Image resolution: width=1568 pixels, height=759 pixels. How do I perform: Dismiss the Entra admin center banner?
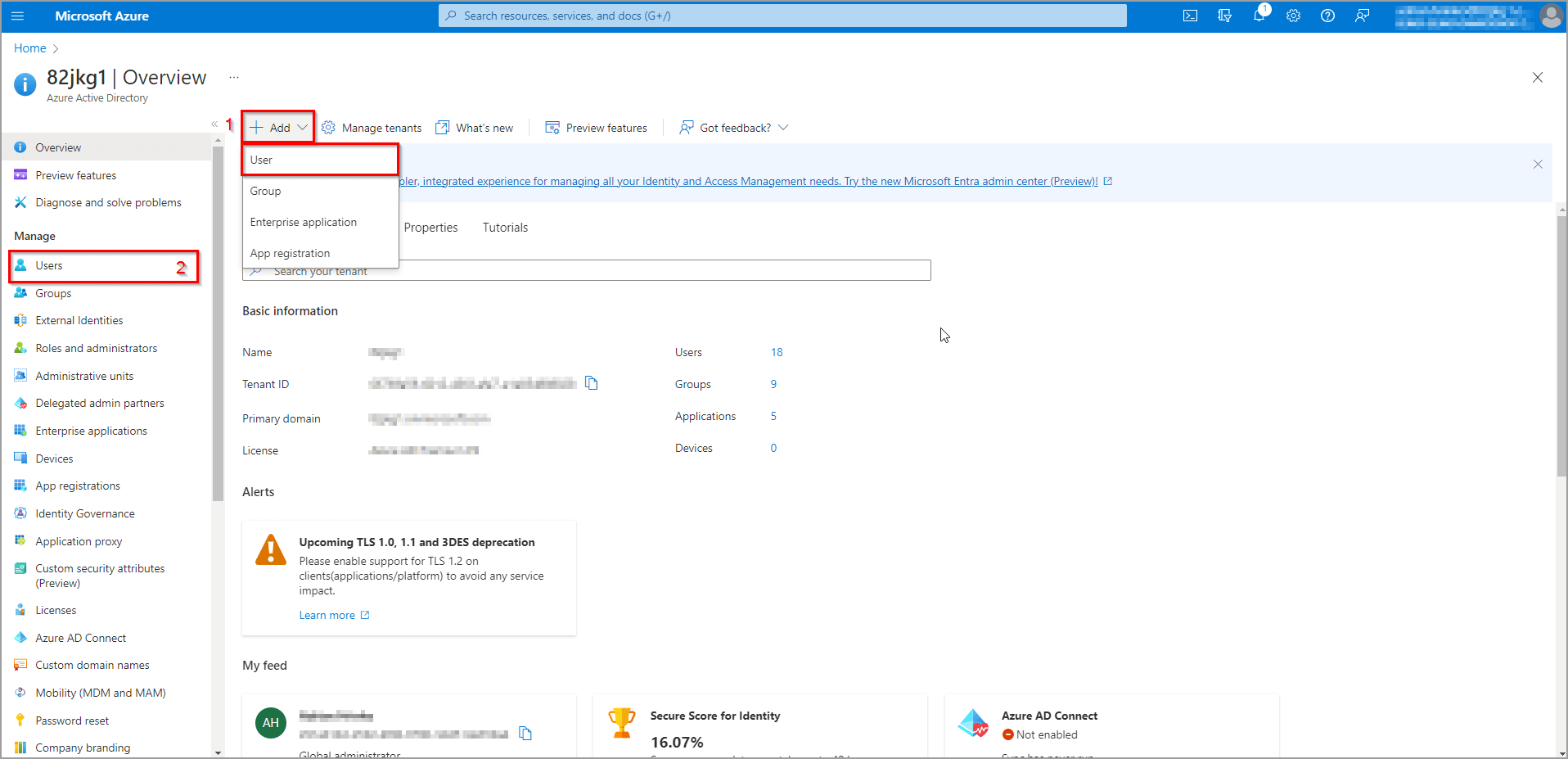[1538, 165]
